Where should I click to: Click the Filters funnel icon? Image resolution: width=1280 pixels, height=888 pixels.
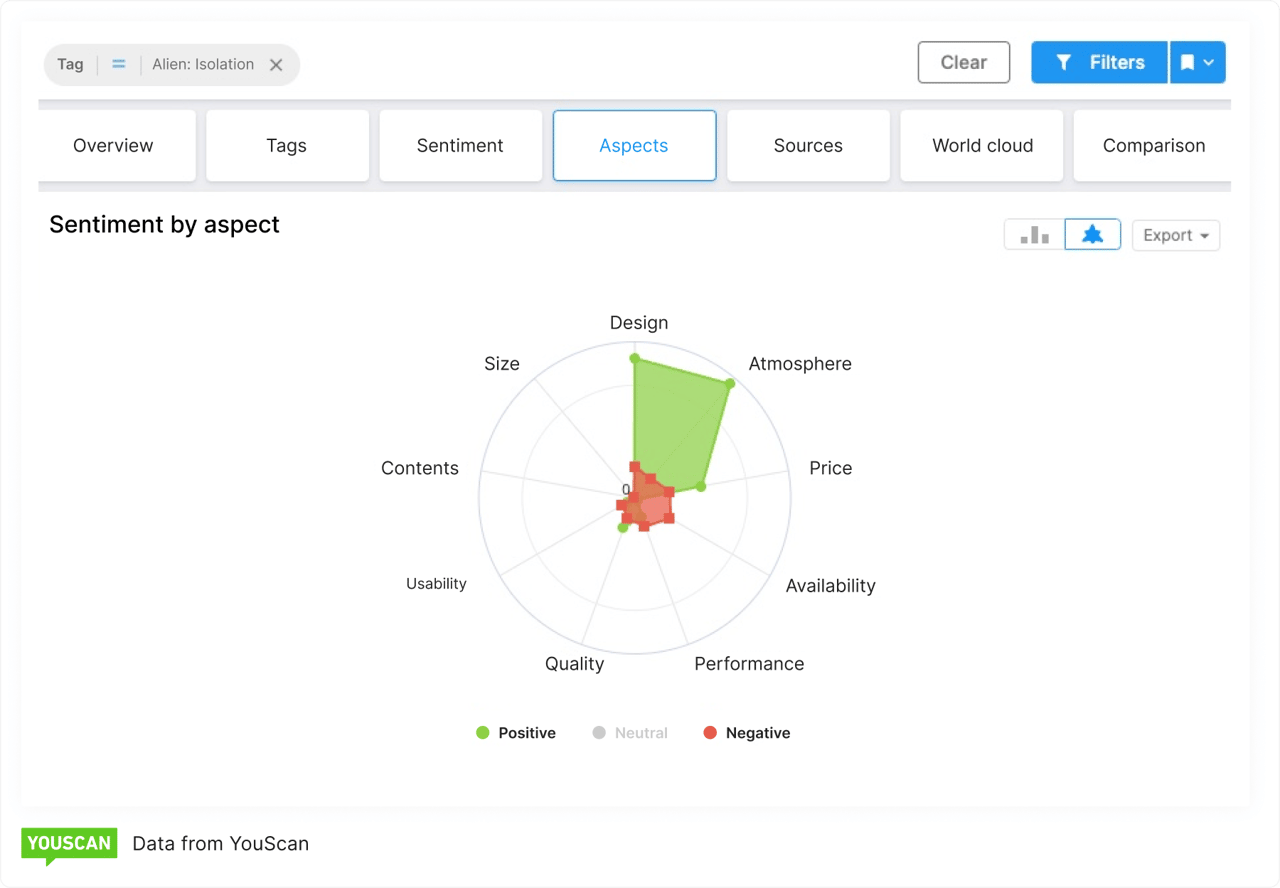1064,62
